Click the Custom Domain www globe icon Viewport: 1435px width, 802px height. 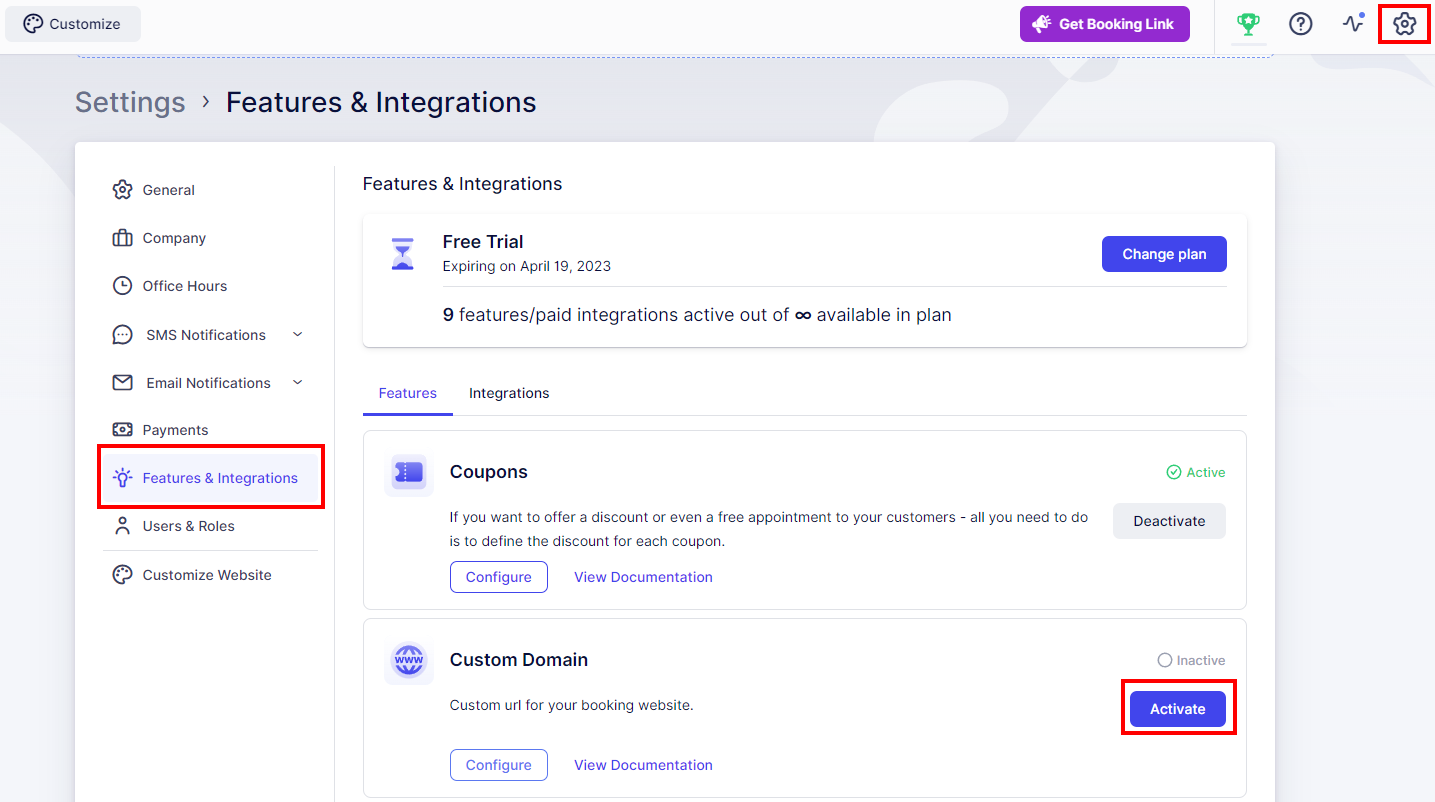pyautogui.click(x=409, y=661)
